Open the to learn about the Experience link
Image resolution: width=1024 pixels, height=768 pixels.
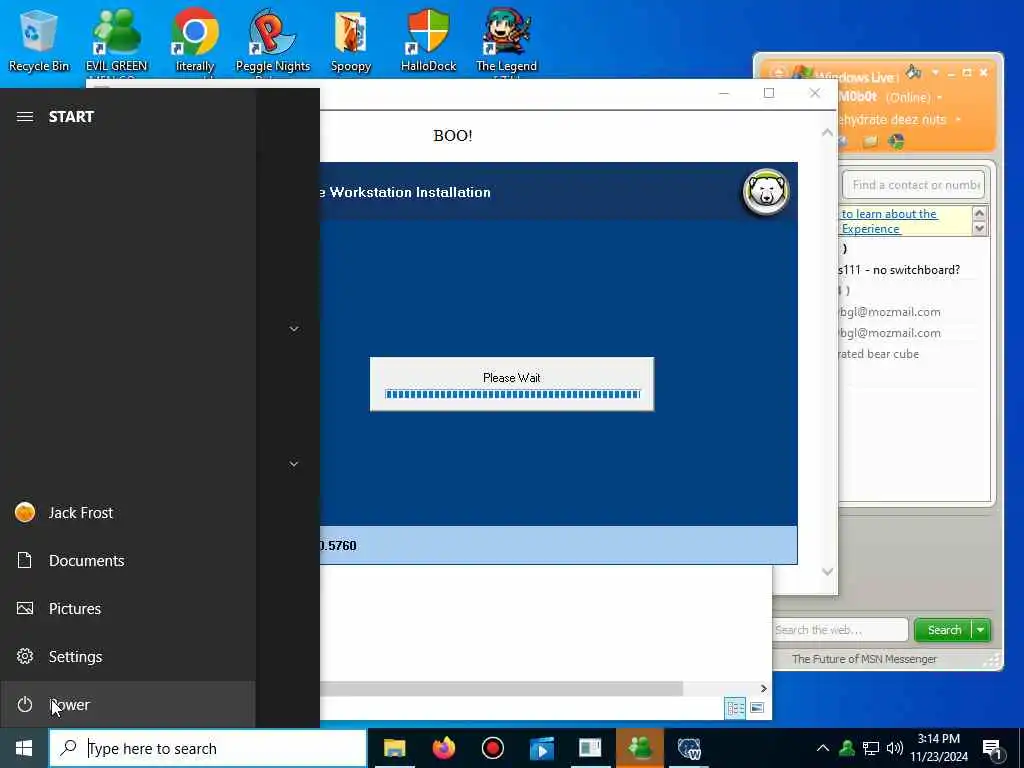(889, 221)
